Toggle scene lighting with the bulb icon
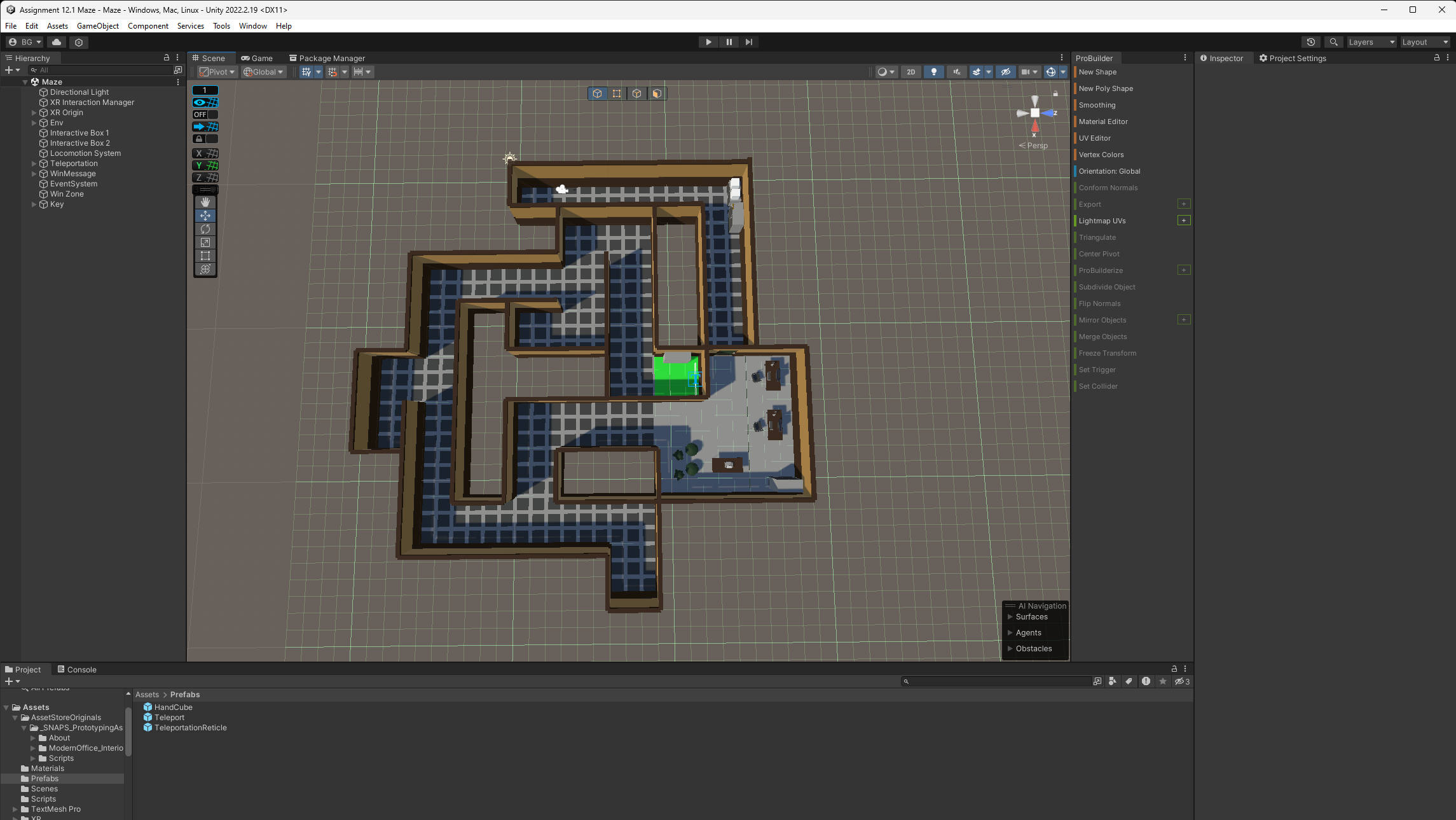Image resolution: width=1456 pixels, height=820 pixels. [933, 71]
